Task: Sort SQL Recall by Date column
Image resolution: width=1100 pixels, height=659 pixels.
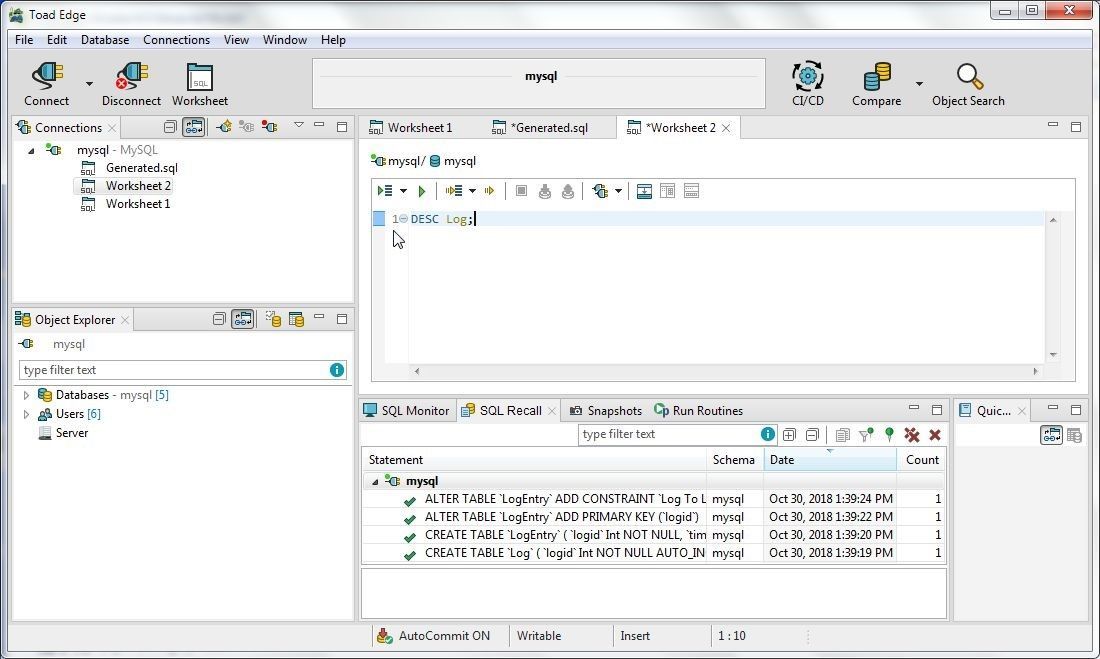Action: click(830, 460)
